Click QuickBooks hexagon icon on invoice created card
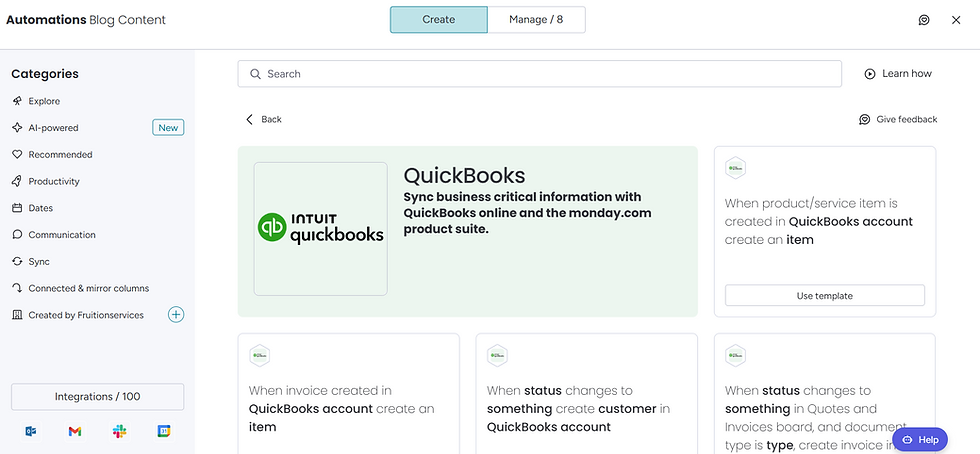Screen dimensions: 980x454 coord(259,355)
